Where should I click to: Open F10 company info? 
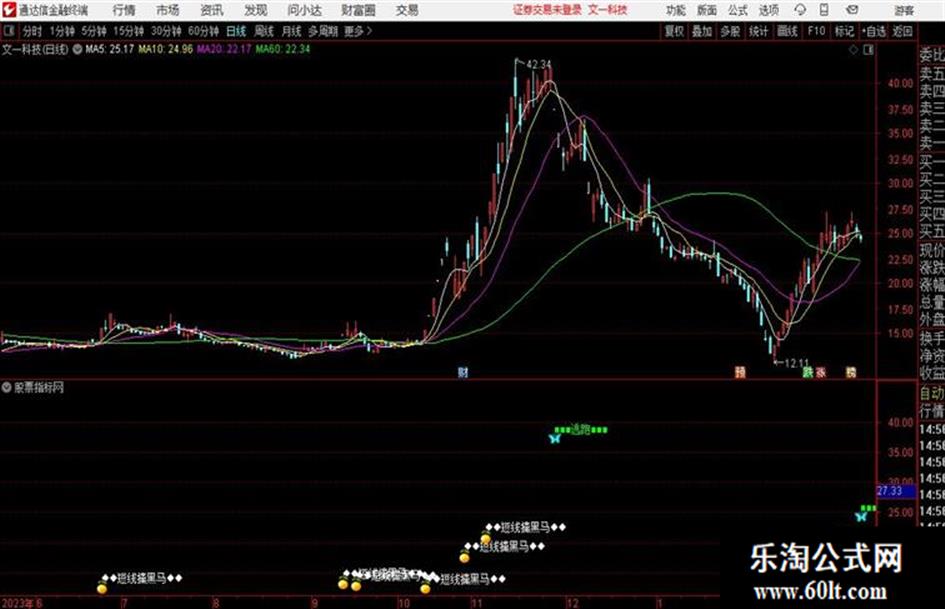point(817,31)
